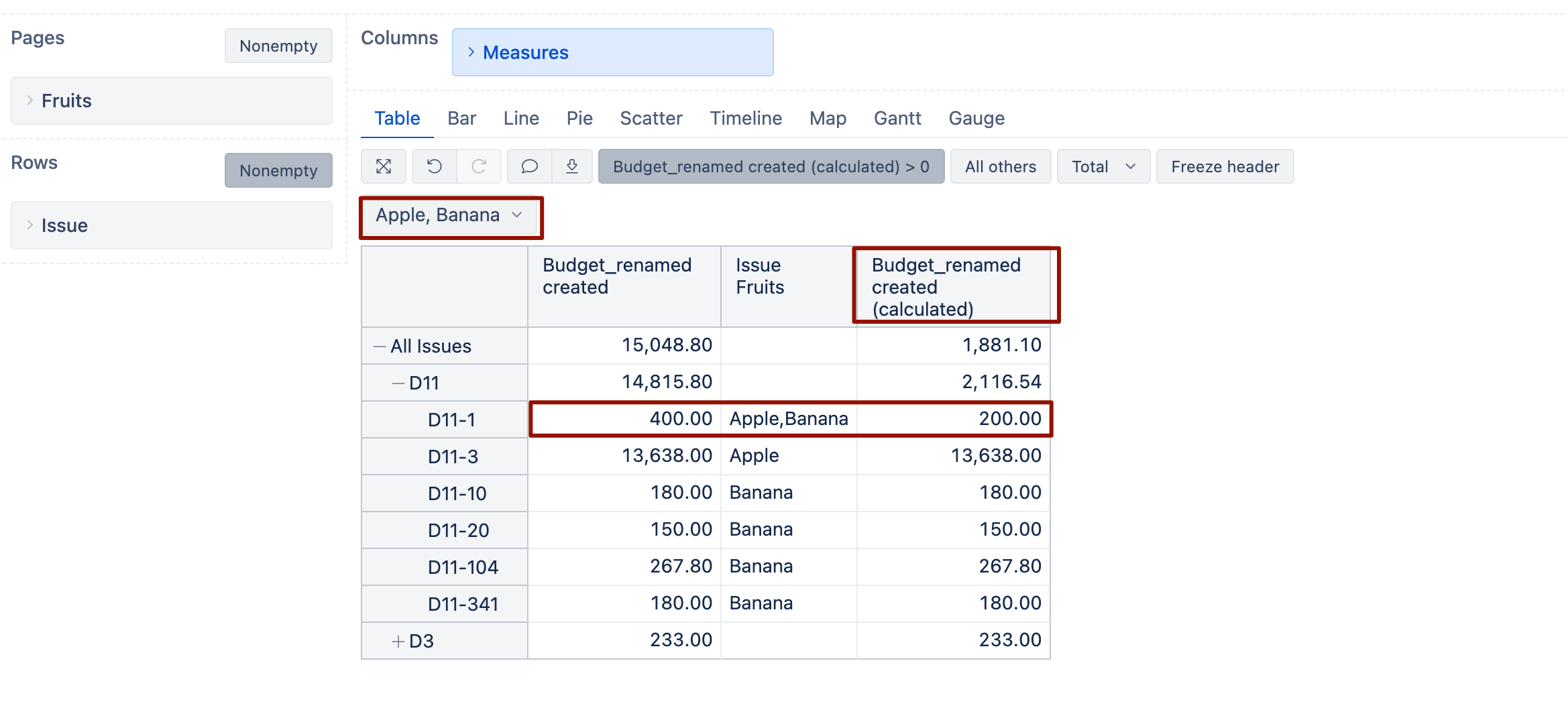This screenshot has height=716, width=1568.
Task: Click the 400.00 cell in D11-1 row
Action: coord(624,419)
